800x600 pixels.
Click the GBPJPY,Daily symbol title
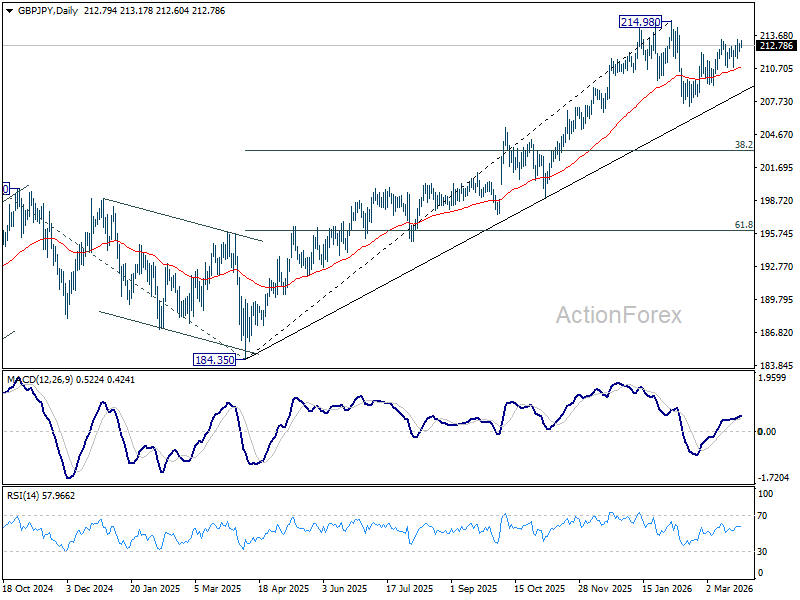pyautogui.click(x=47, y=11)
